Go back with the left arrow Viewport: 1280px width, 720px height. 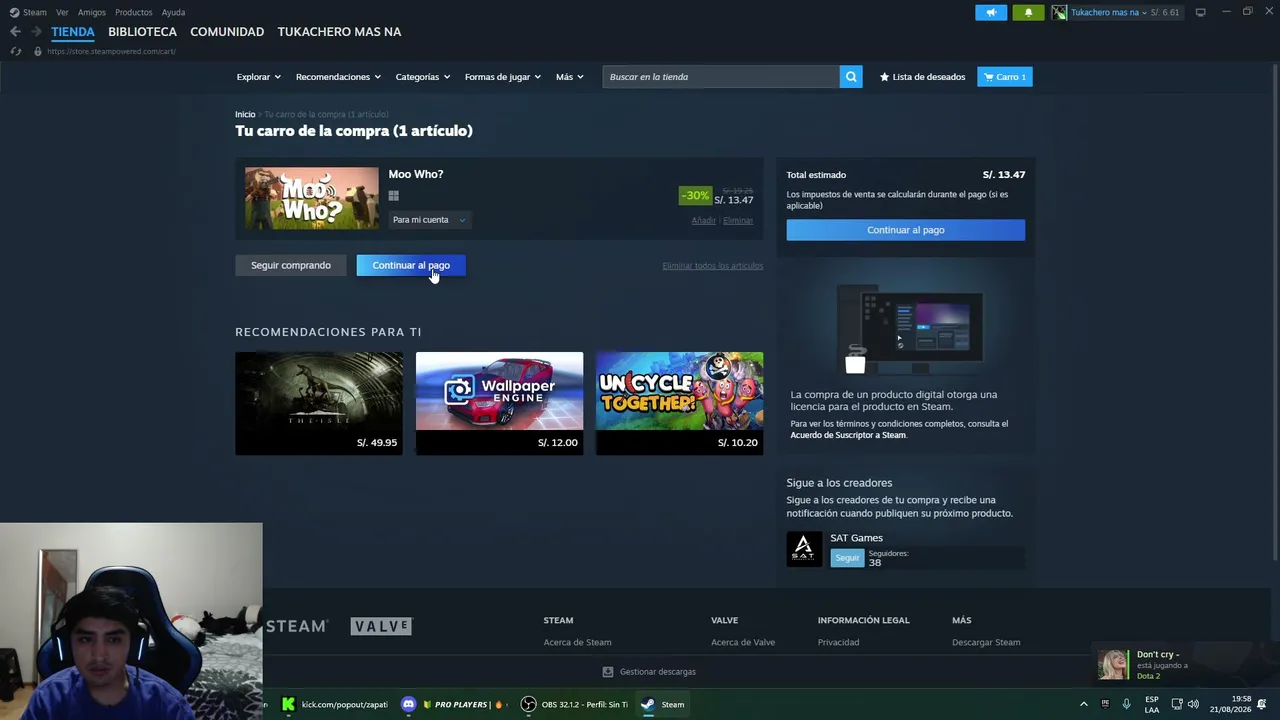15,32
